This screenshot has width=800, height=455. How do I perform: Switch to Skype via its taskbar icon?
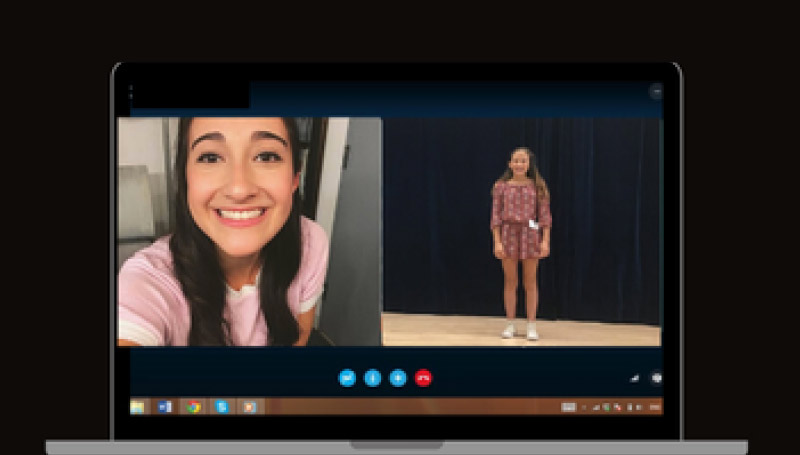pyautogui.click(x=222, y=407)
